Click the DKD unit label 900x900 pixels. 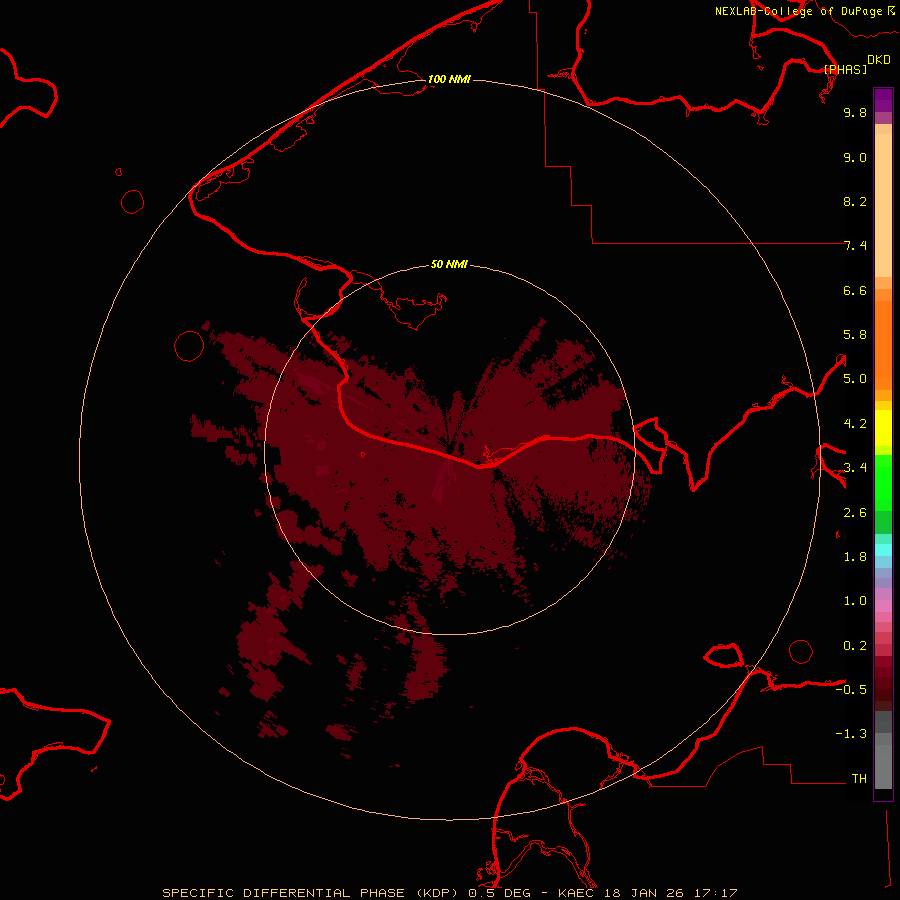879,60
